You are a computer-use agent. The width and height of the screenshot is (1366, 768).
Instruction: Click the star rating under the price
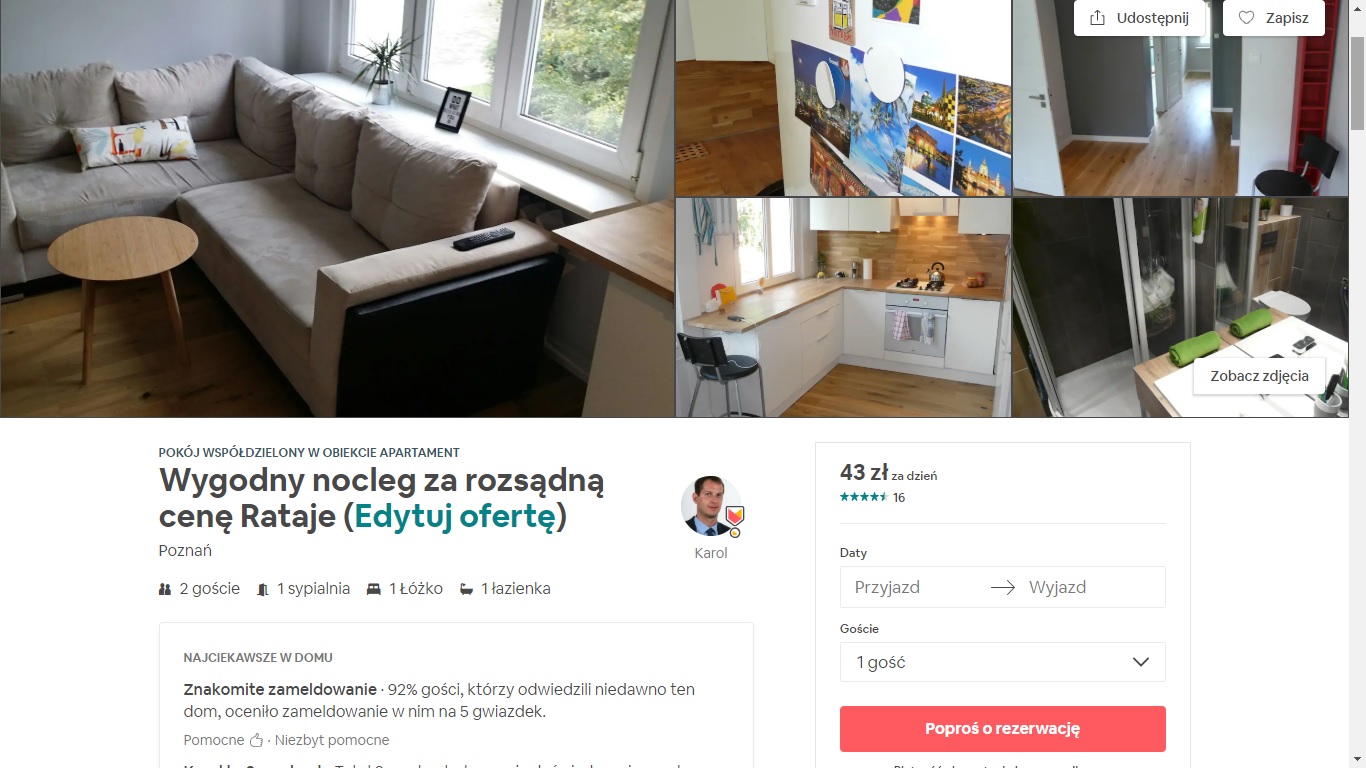point(864,497)
